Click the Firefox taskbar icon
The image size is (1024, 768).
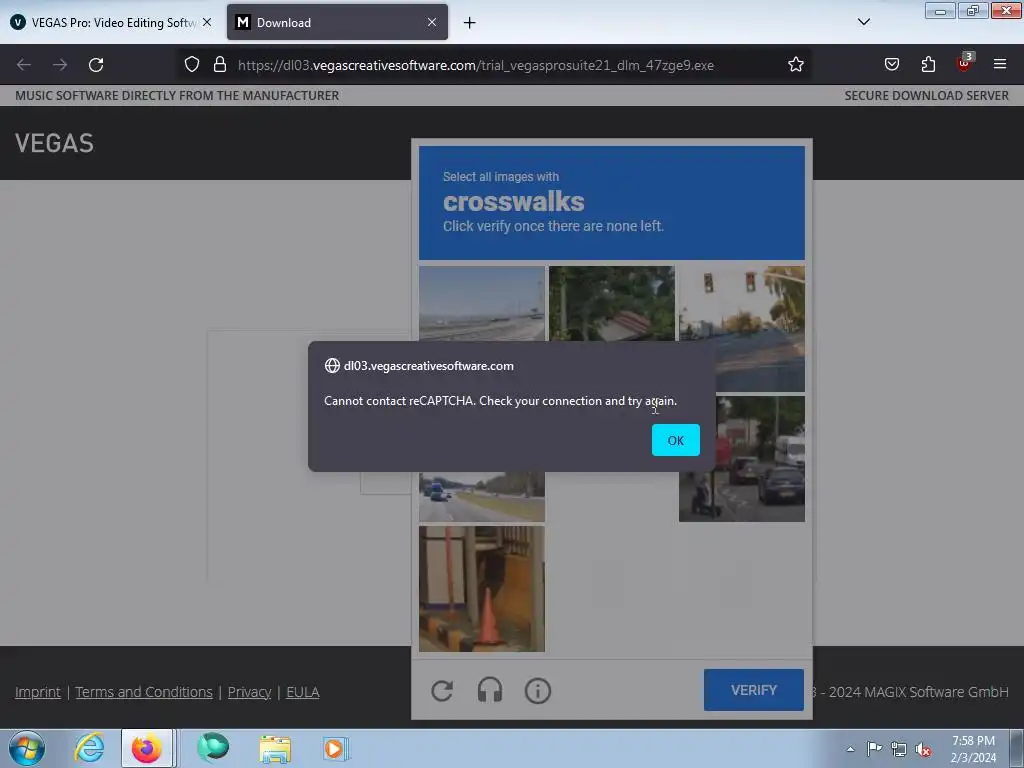point(147,748)
